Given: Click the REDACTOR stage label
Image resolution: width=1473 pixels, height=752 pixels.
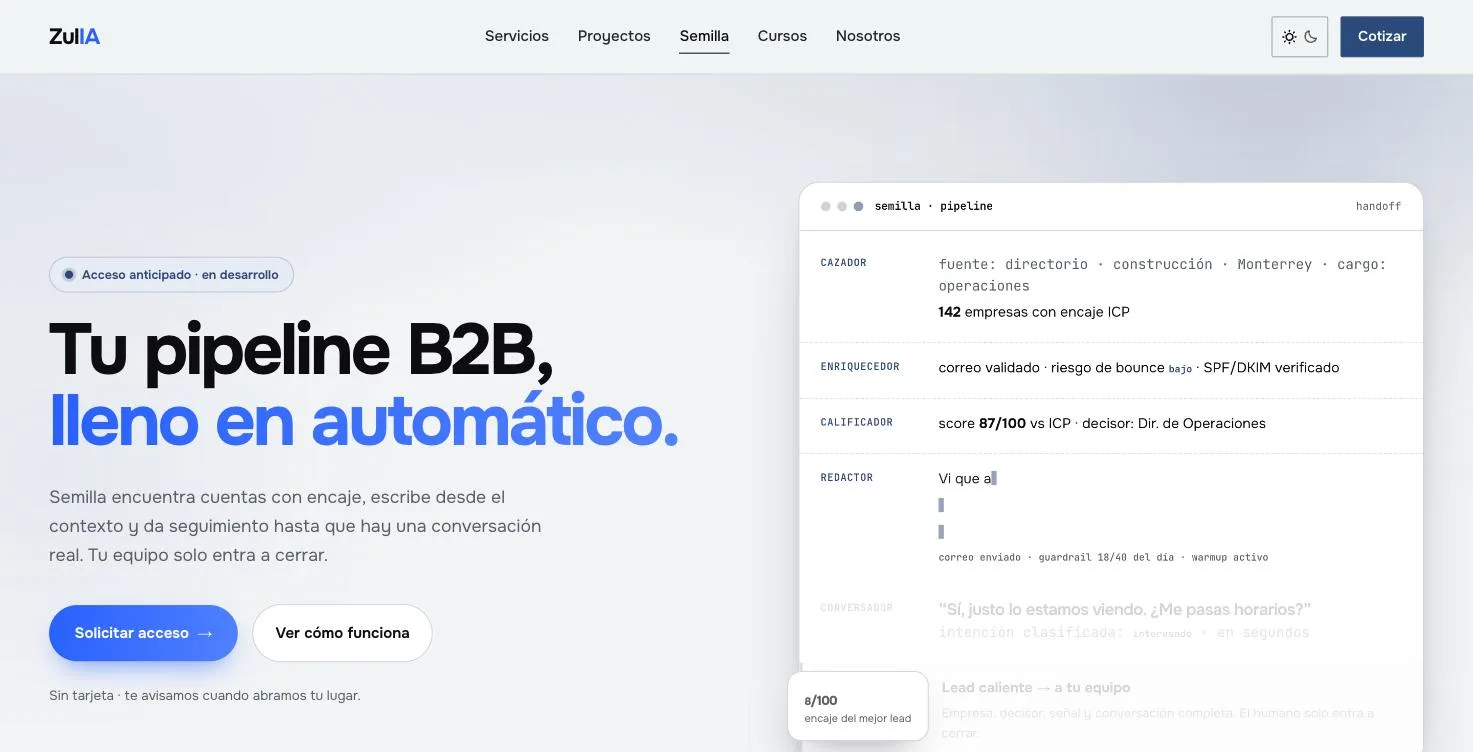Looking at the screenshot, I should coord(846,478).
